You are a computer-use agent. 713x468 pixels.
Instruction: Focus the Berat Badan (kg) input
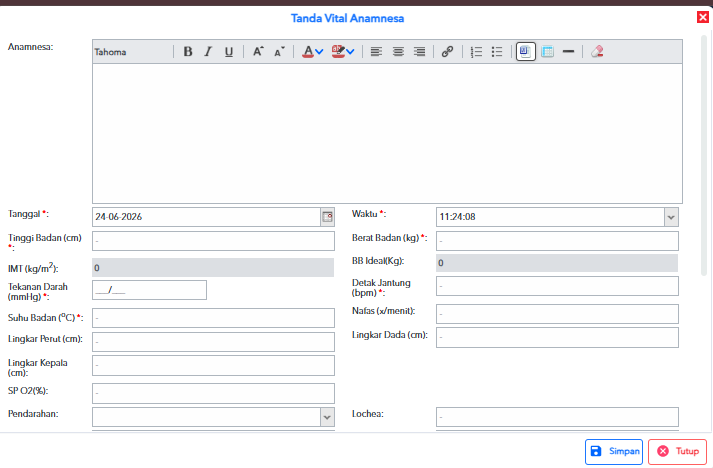pyautogui.click(x=557, y=241)
